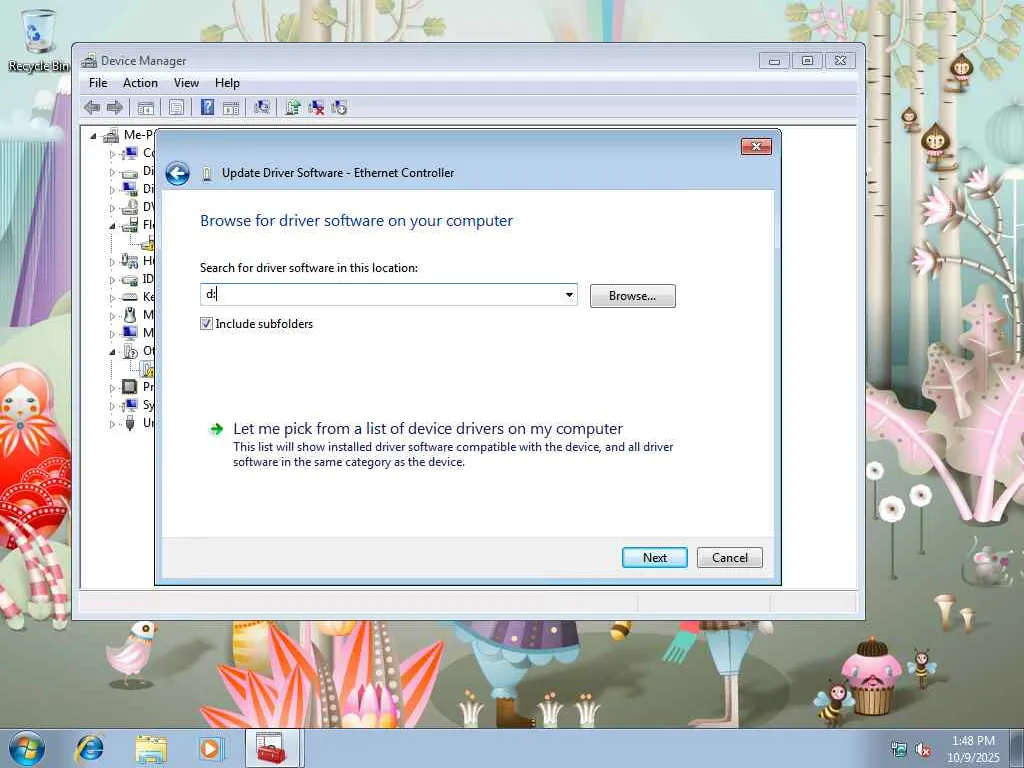Viewport: 1024px width, 768px height.
Task: Open the Help menu
Action: click(227, 83)
